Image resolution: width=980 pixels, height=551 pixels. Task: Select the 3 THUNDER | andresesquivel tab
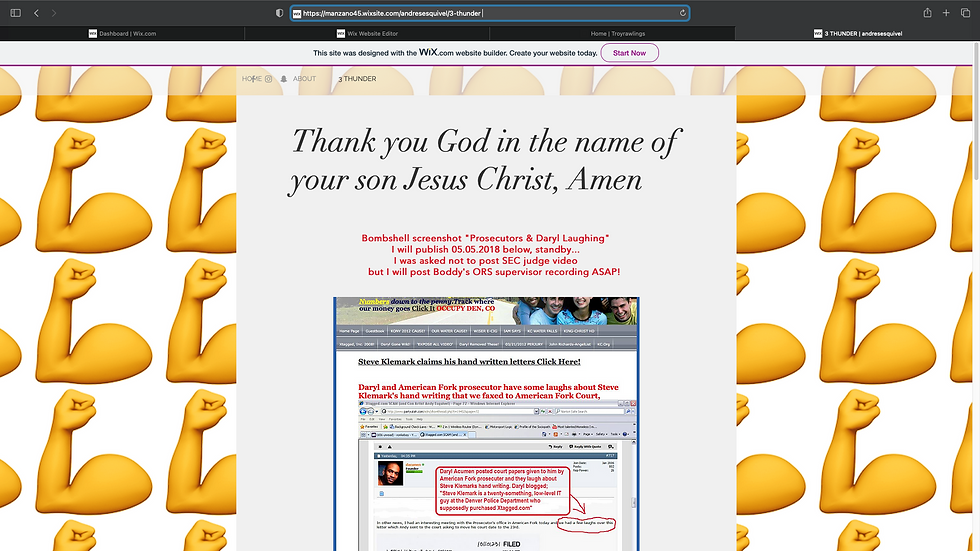click(858, 34)
